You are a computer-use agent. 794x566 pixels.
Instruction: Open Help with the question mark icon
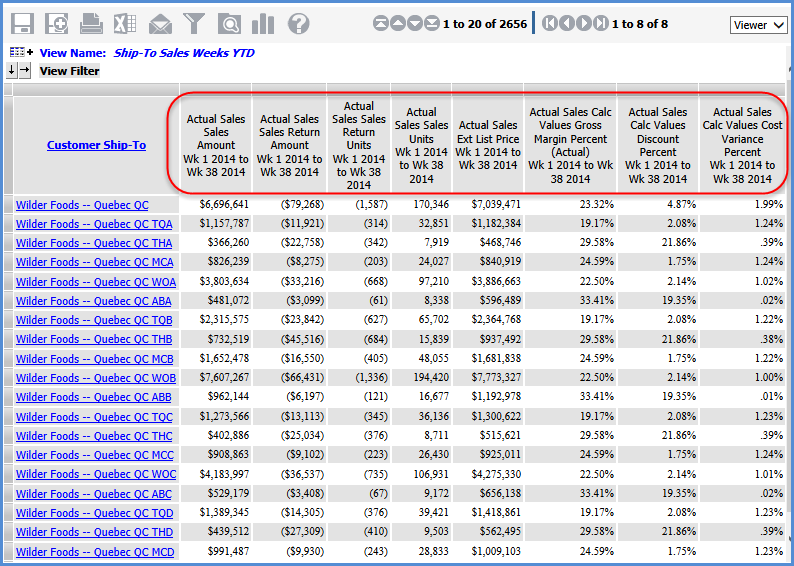(x=298, y=24)
